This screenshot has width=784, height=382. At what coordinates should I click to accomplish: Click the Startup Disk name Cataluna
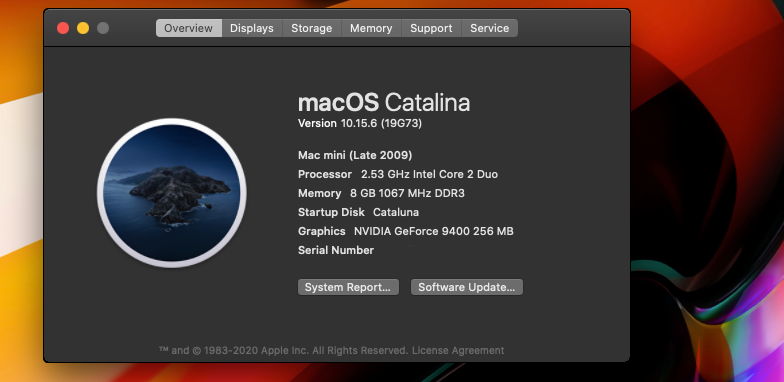point(396,212)
